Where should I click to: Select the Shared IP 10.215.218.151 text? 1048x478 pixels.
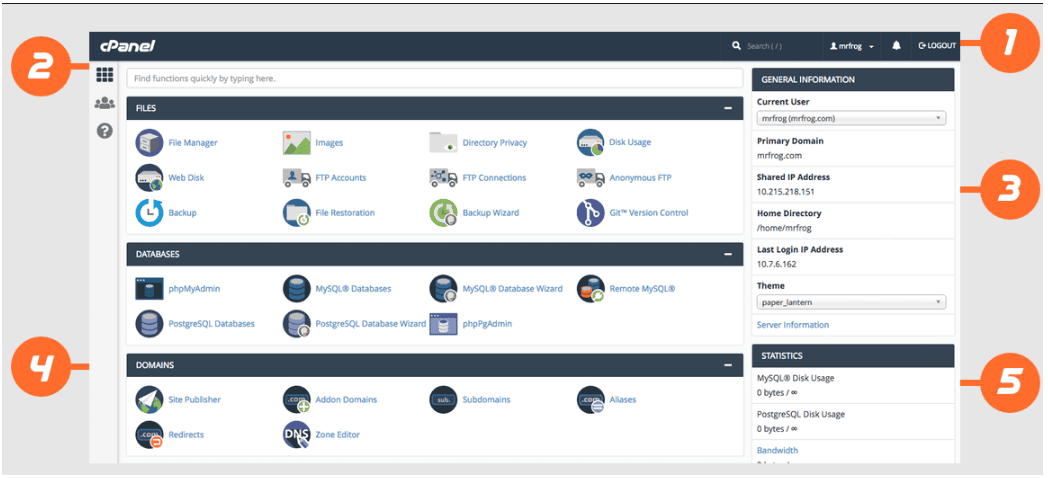tap(785, 192)
